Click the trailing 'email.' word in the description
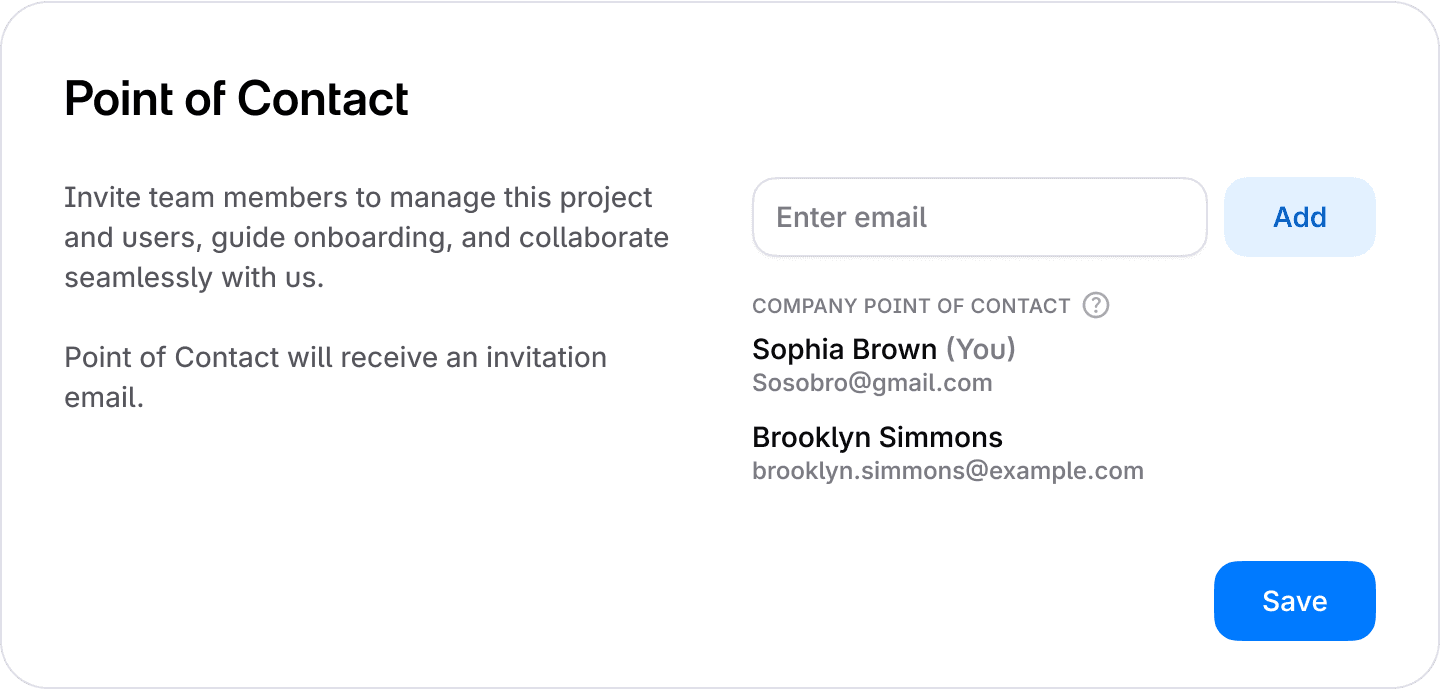The height and width of the screenshot is (689, 1440). [105, 397]
